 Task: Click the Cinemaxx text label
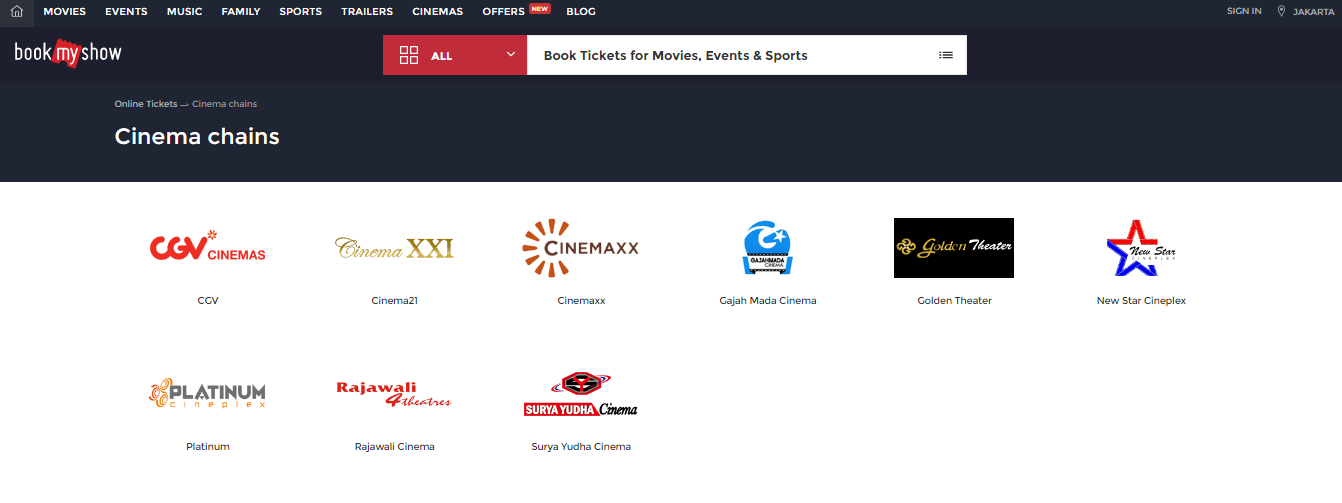point(581,300)
